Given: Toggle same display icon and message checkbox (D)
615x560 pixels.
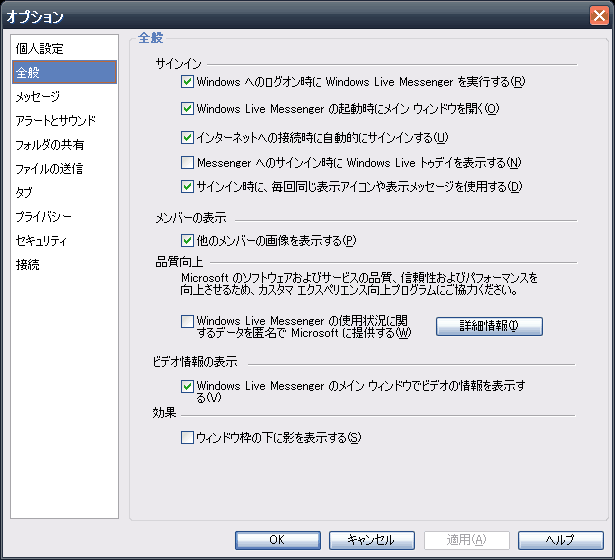Looking at the screenshot, I should [187, 186].
